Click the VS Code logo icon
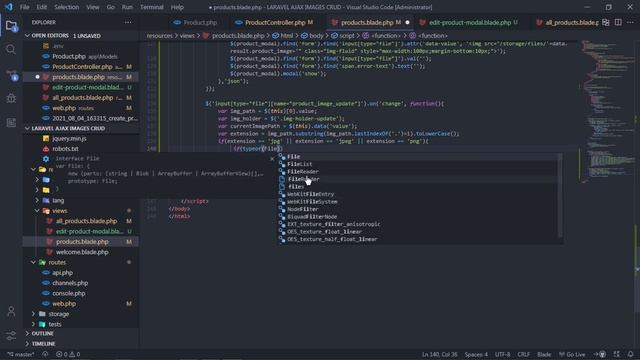Screen dimensions: 640x360 [x=9, y=7]
